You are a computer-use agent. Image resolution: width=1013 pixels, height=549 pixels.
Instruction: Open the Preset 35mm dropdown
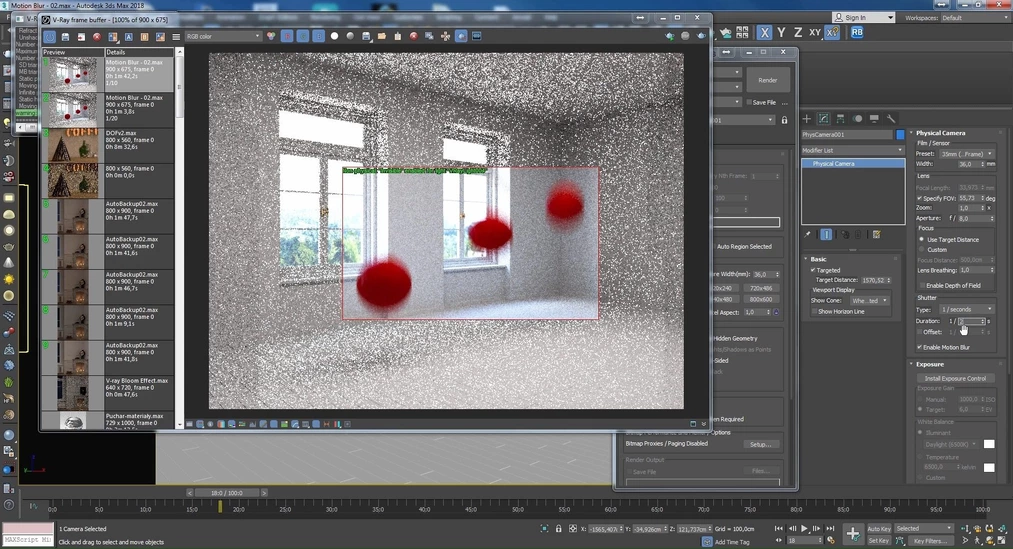click(x=966, y=154)
